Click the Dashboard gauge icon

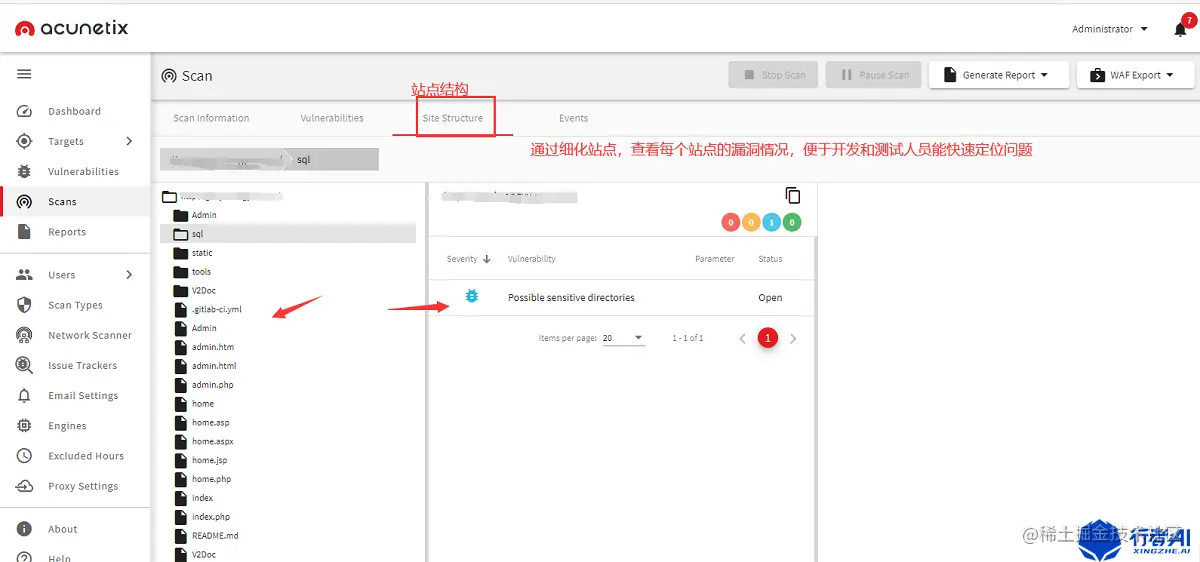(25, 111)
